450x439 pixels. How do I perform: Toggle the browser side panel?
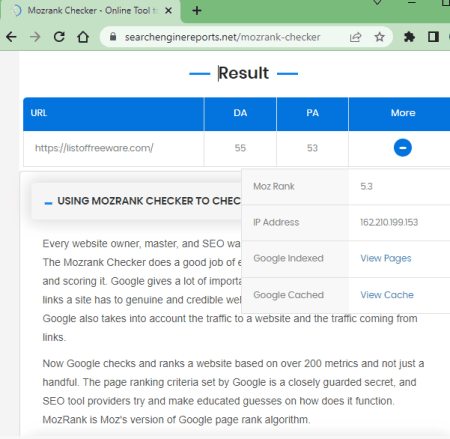(x=433, y=37)
